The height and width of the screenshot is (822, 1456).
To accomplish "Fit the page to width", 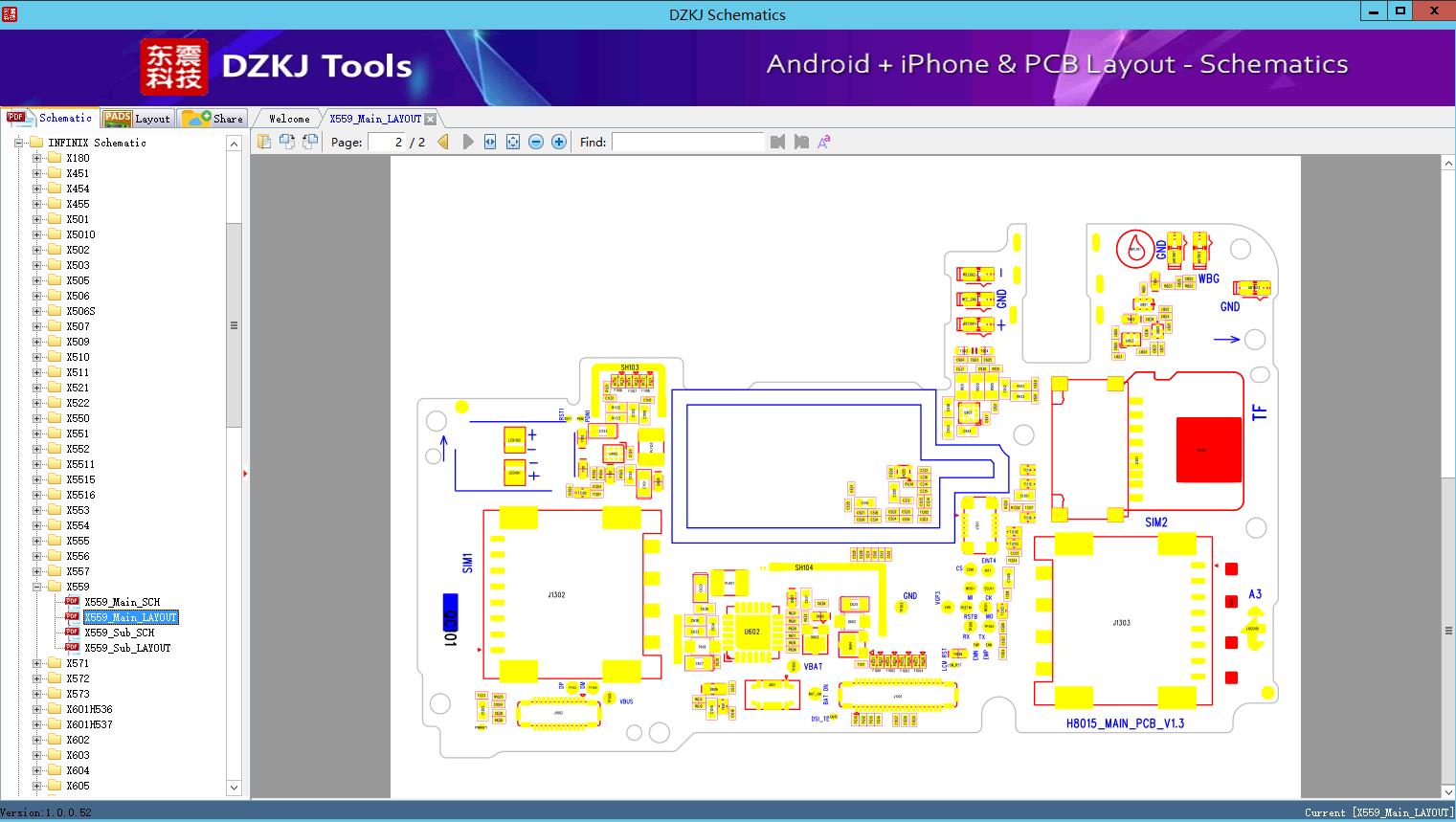I will (x=490, y=142).
